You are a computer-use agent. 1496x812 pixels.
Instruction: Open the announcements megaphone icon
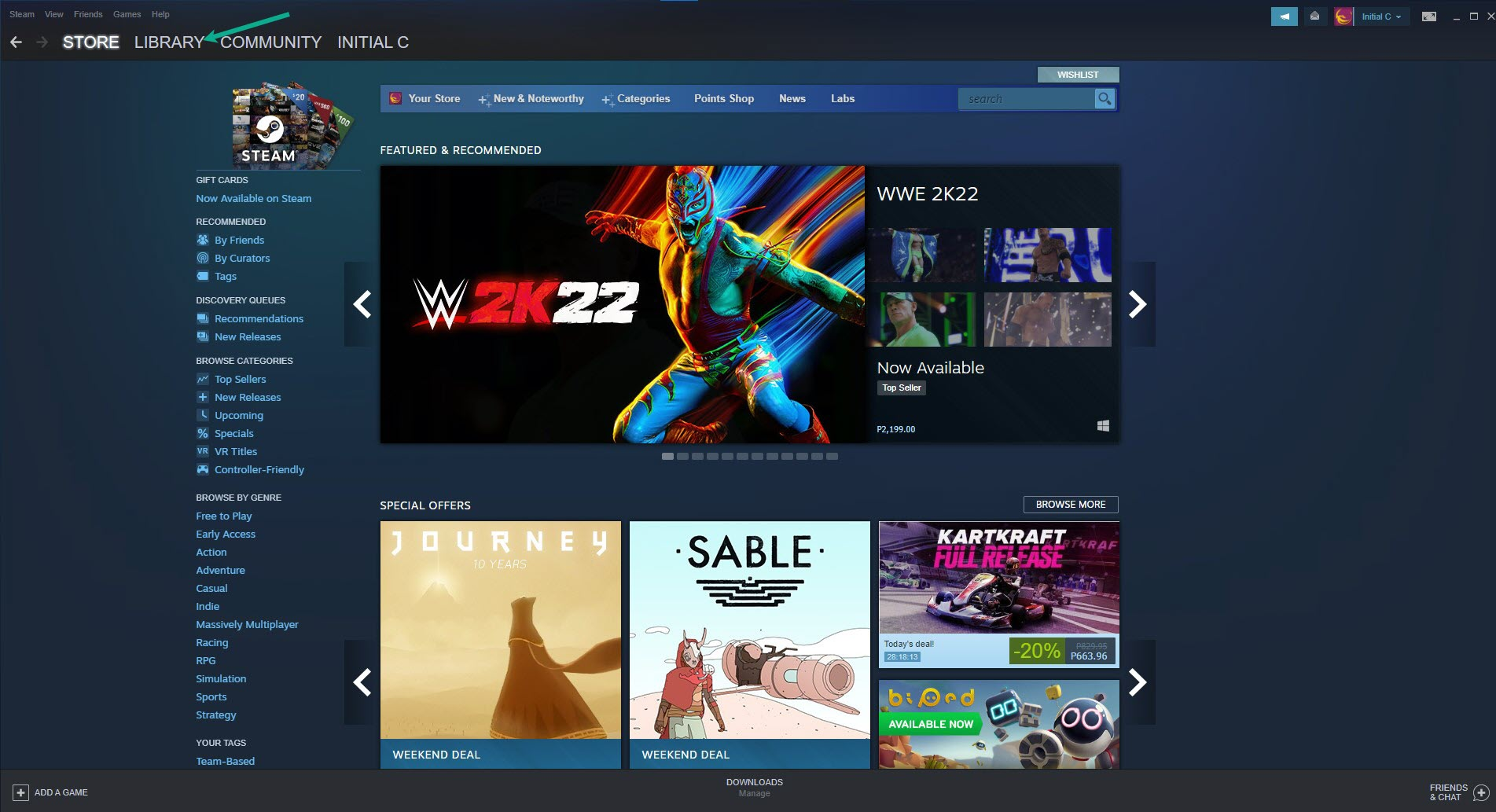(x=1284, y=17)
